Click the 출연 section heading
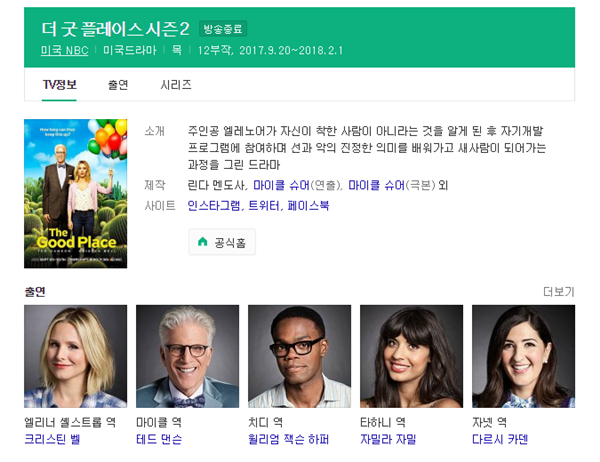This screenshot has height=462, width=600. [35, 292]
